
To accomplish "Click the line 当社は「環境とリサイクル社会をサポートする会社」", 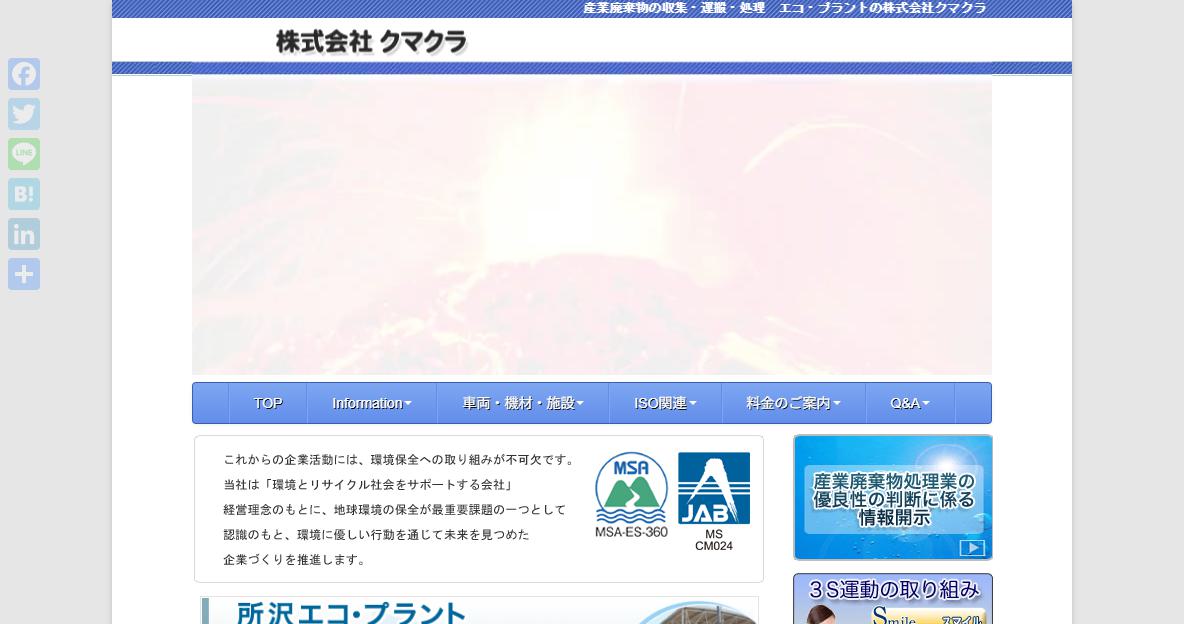I will [368, 484].
